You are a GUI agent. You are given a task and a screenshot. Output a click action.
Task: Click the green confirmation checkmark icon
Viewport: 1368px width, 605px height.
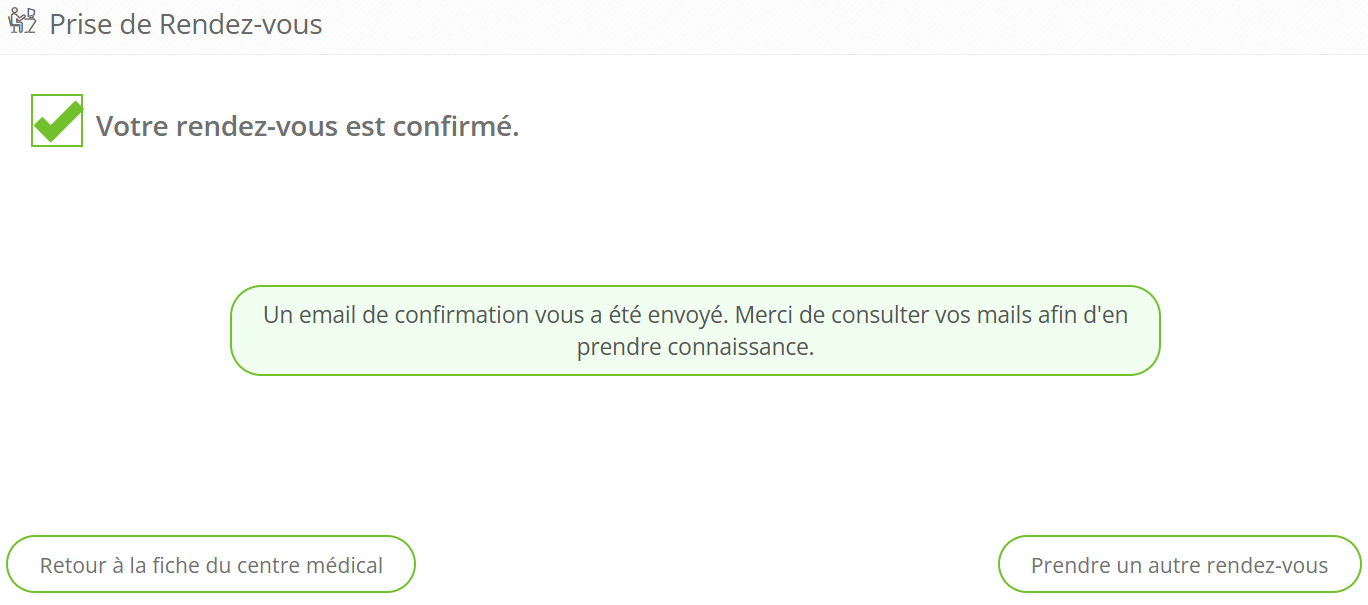[x=57, y=121]
